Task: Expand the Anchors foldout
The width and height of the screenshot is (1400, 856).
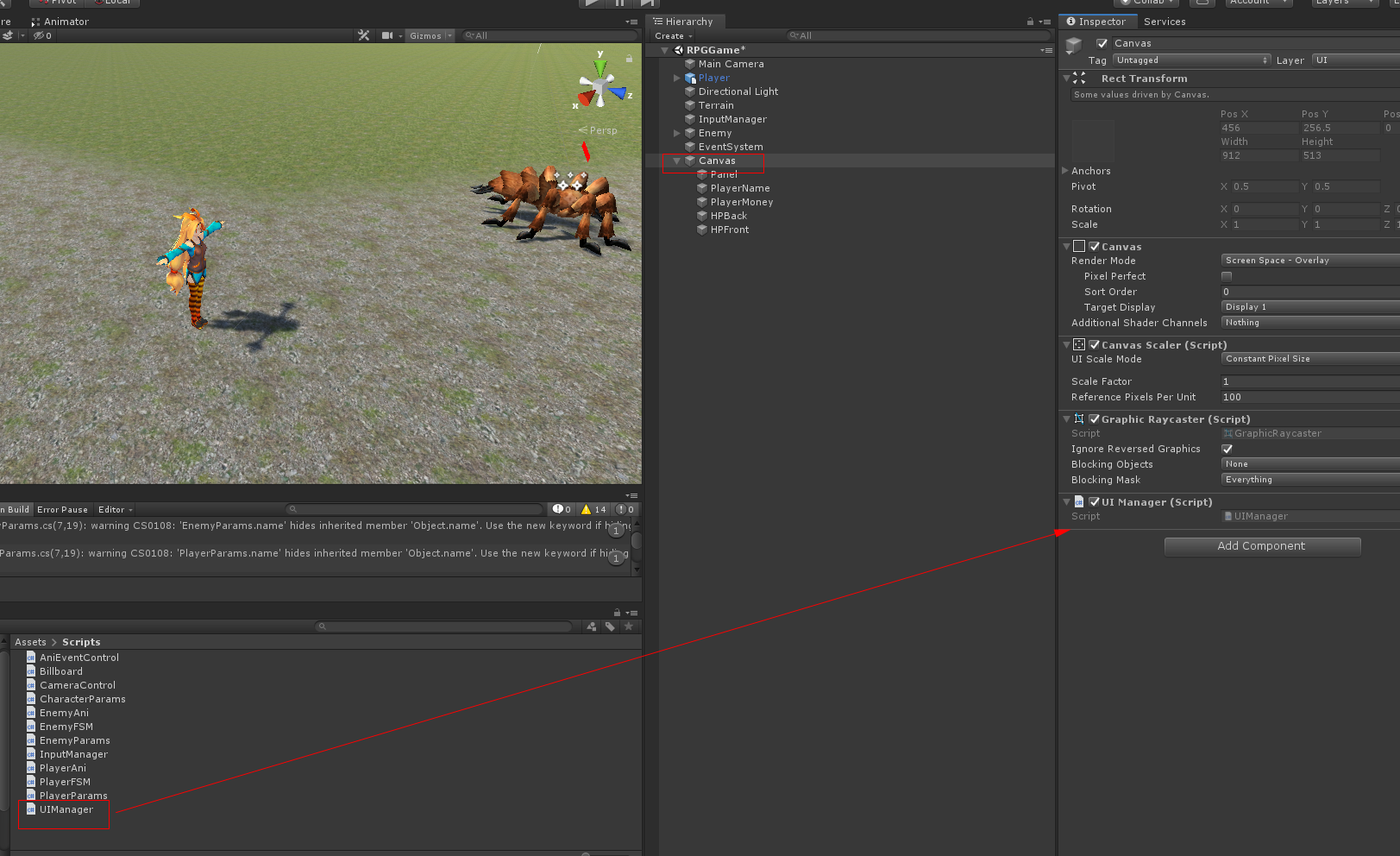Action: click(1065, 171)
